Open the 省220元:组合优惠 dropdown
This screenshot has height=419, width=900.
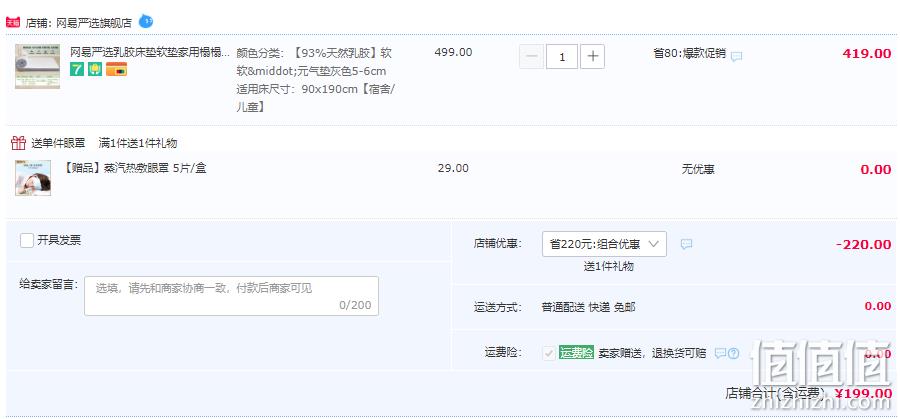pos(604,244)
